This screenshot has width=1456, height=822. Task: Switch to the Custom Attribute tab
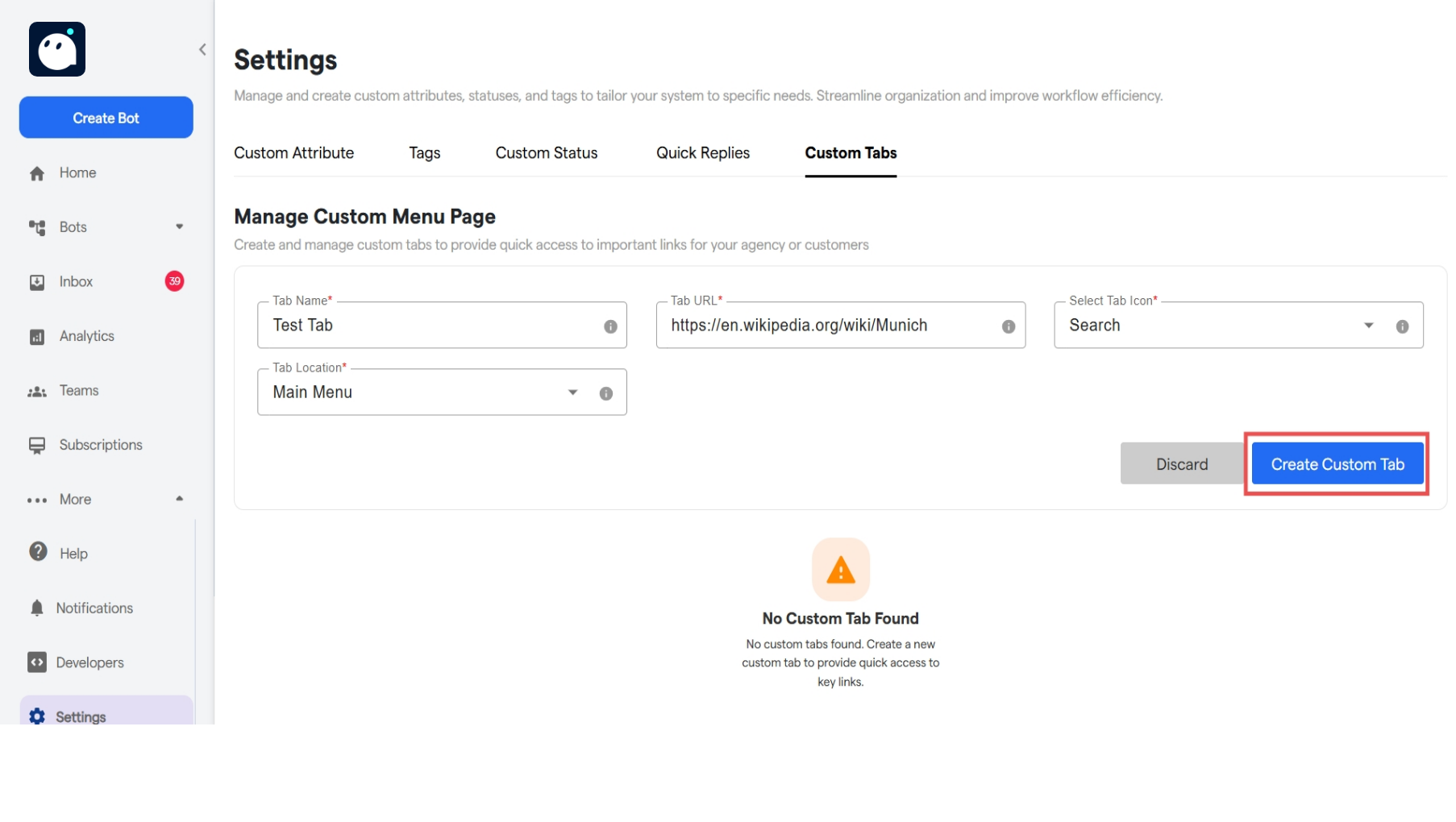(x=294, y=153)
